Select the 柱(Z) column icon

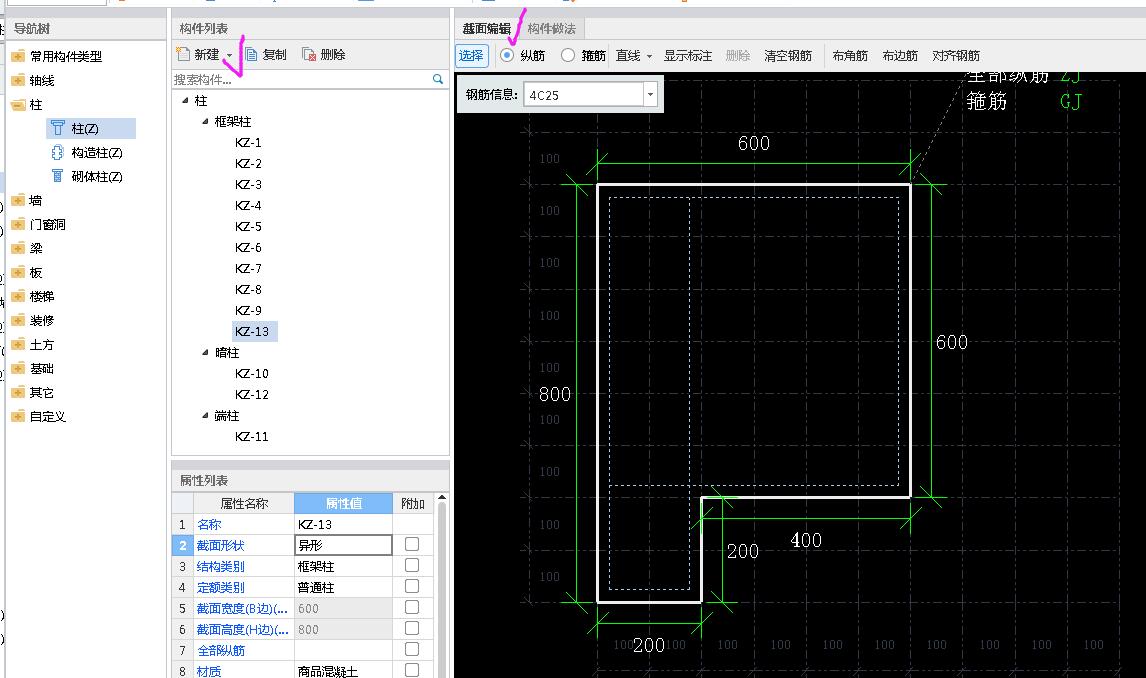coord(58,129)
